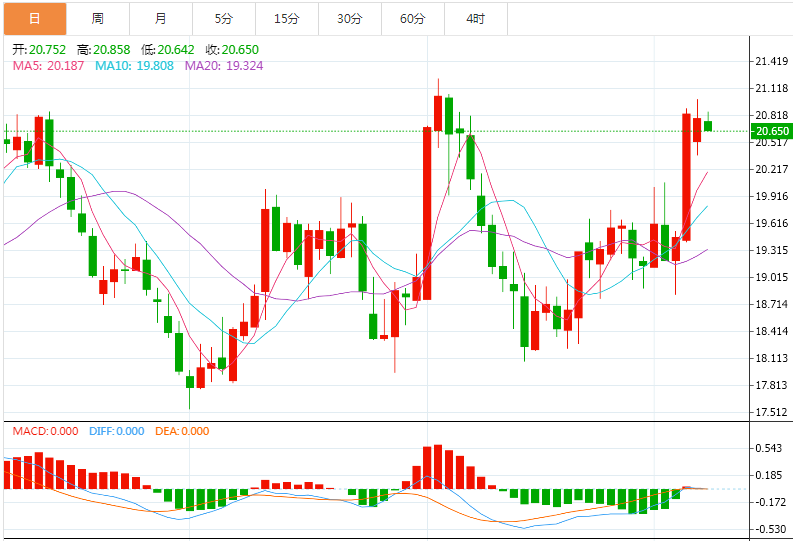This screenshot has height=541, width=793.
Task: Open the 30分 timeframe tab
Action: (x=350, y=19)
